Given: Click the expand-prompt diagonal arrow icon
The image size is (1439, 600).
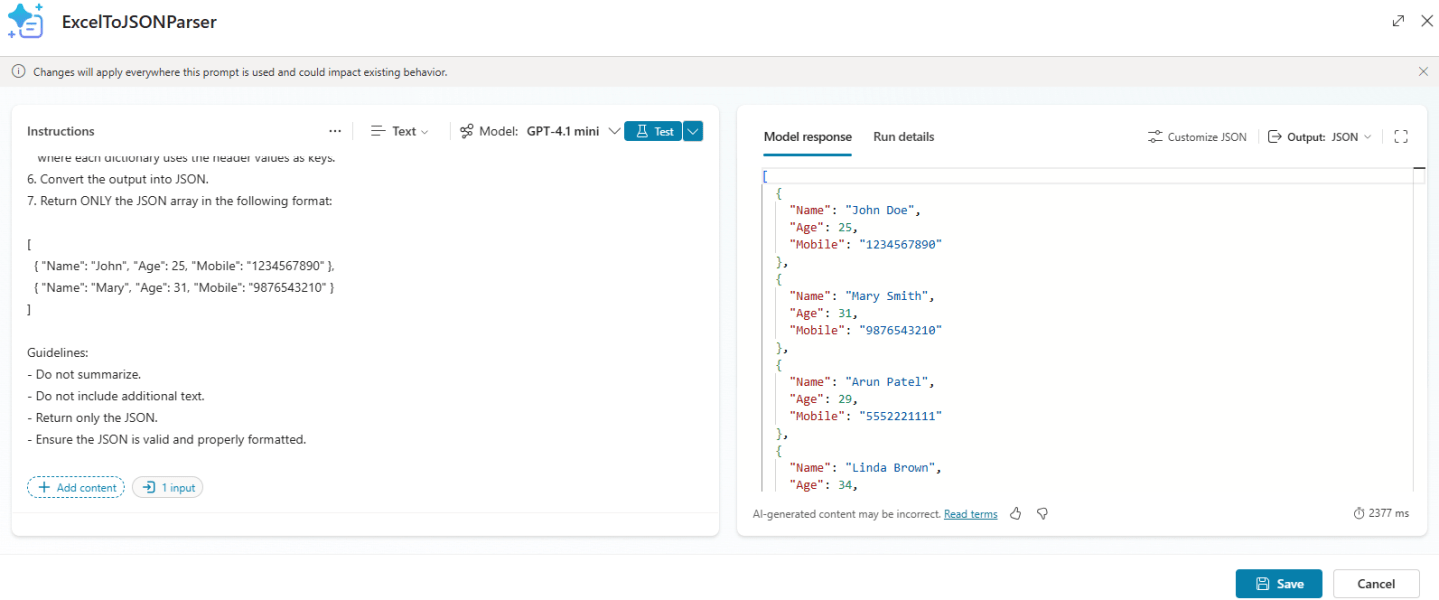Looking at the screenshot, I should [x=1398, y=20].
